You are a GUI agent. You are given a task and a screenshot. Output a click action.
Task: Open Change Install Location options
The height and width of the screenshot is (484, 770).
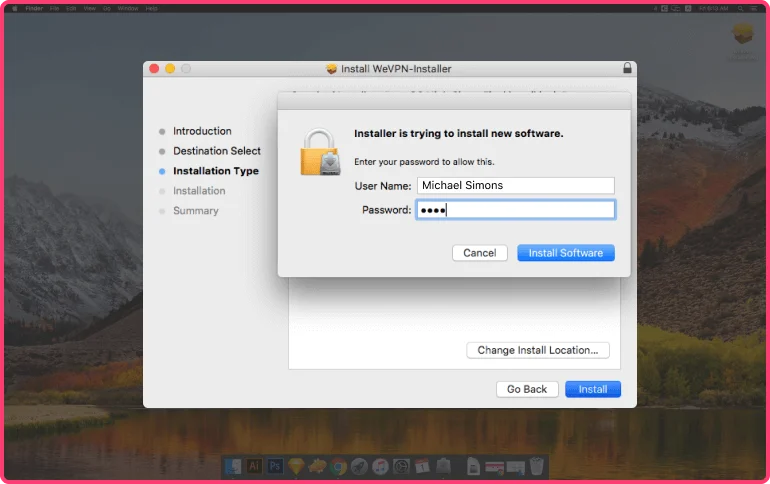point(538,350)
